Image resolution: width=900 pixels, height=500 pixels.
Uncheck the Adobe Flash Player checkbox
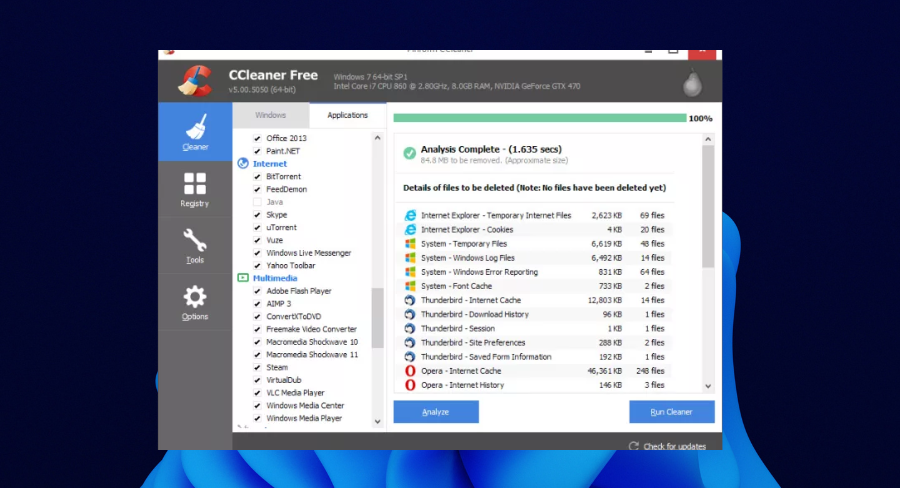coord(257,291)
